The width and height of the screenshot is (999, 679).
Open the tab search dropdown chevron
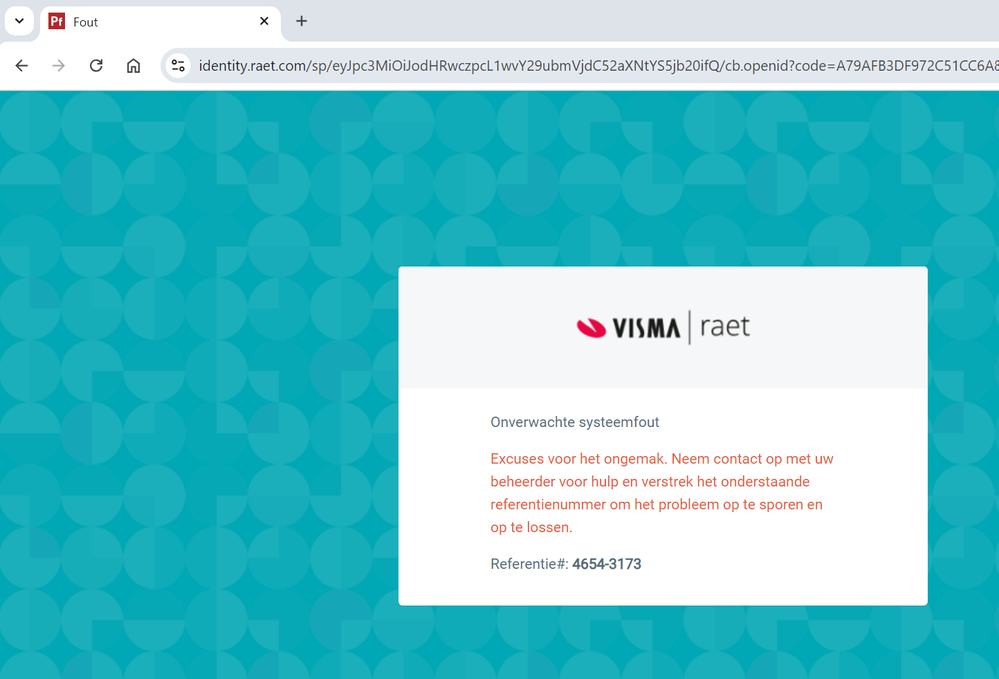19,21
